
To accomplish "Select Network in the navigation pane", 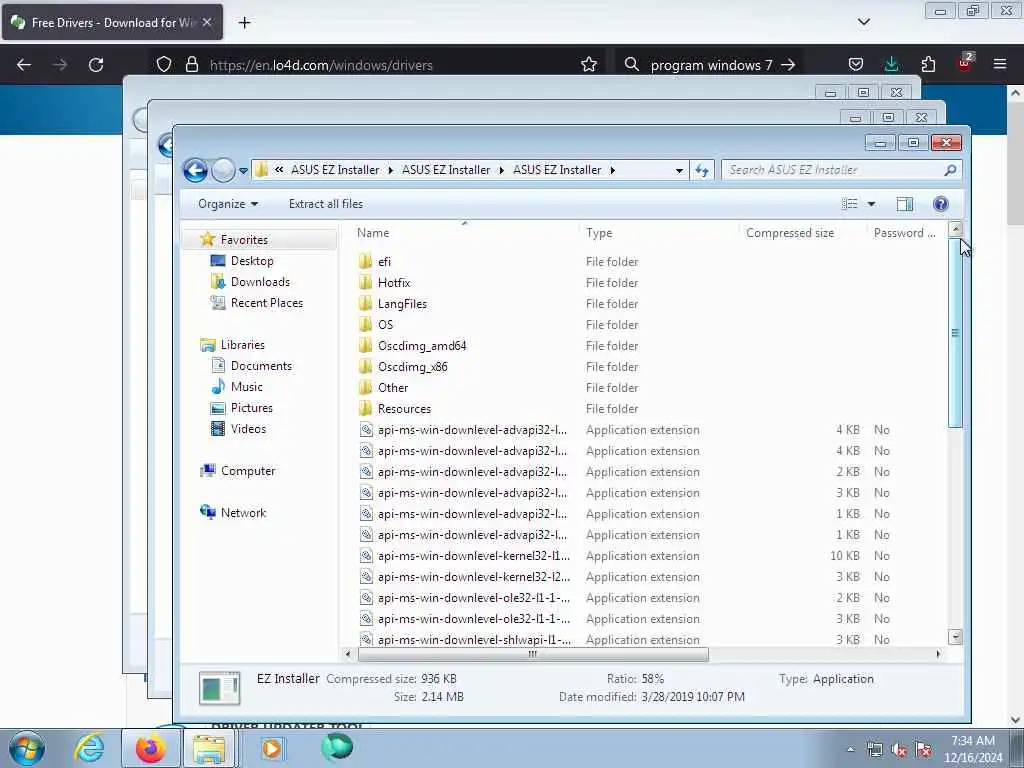I will (x=243, y=513).
